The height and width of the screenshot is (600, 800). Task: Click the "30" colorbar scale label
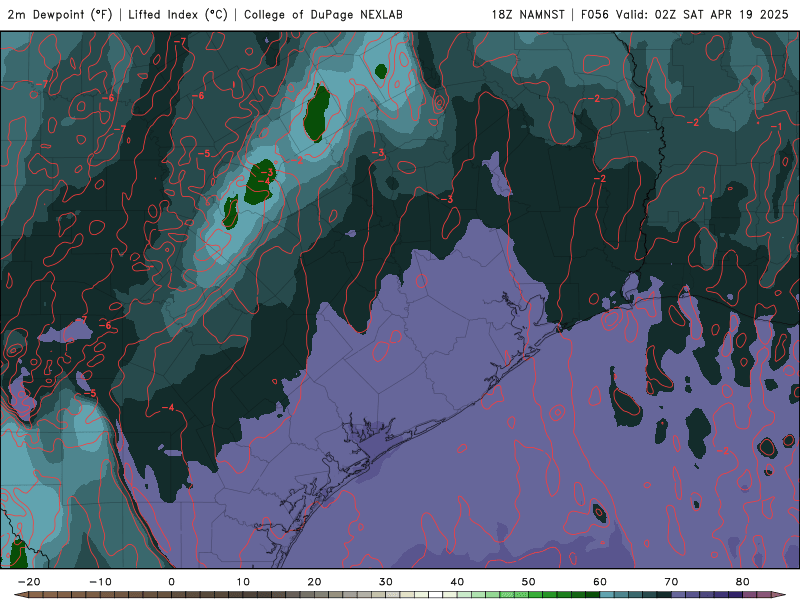(386, 582)
